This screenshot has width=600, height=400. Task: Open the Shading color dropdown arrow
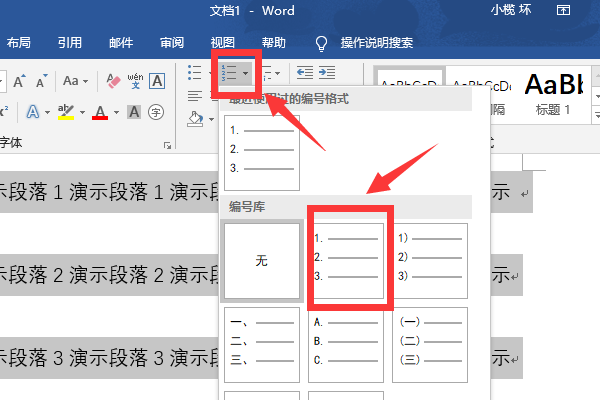pos(212,119)
